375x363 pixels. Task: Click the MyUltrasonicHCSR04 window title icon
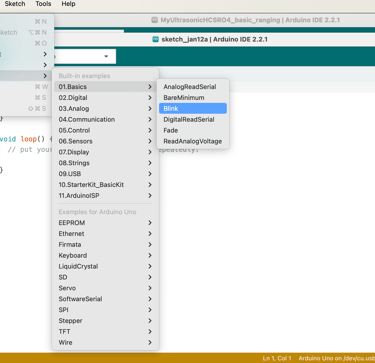(x=154, y=20)
